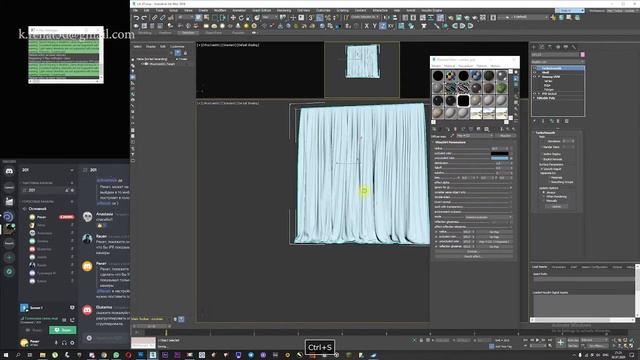Select the highlighted black material sample slot
This screenshot has width=640, height=360.
click(463, 100)
